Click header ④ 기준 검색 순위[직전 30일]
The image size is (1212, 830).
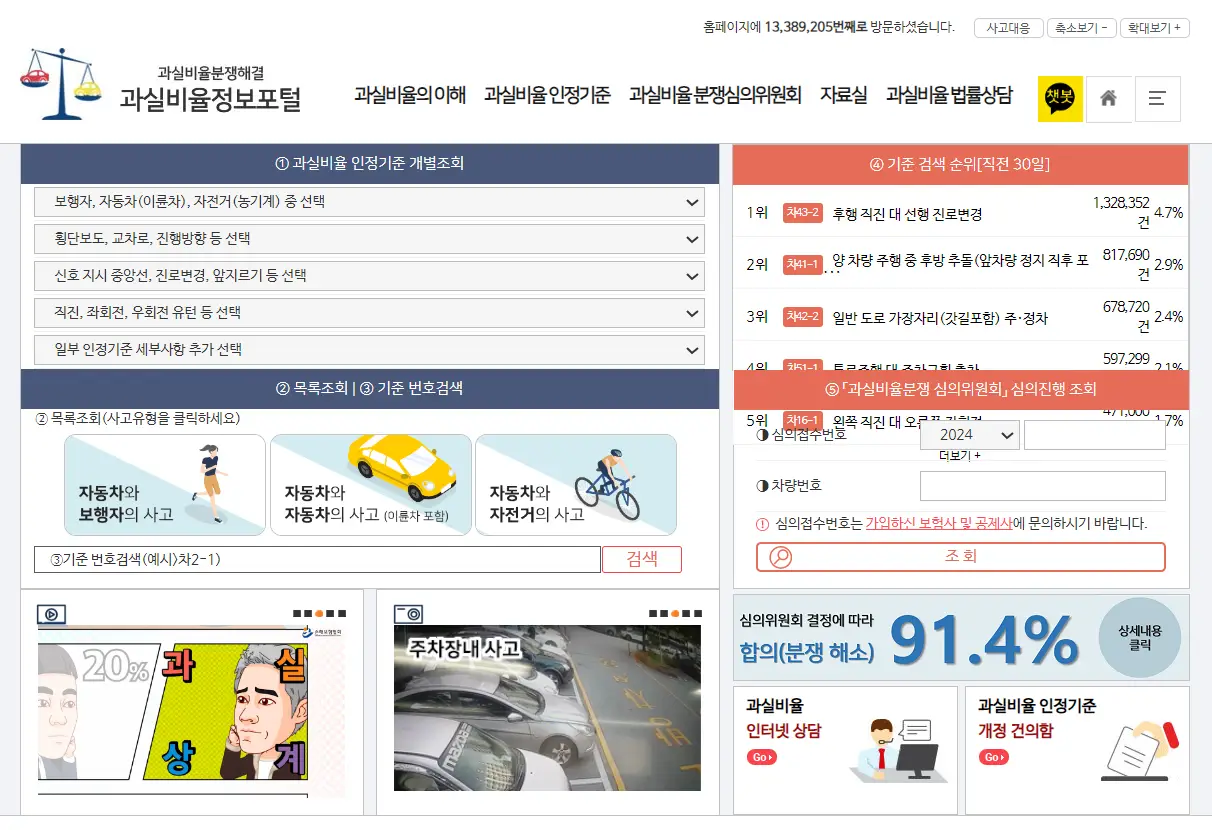click(960, 164)
